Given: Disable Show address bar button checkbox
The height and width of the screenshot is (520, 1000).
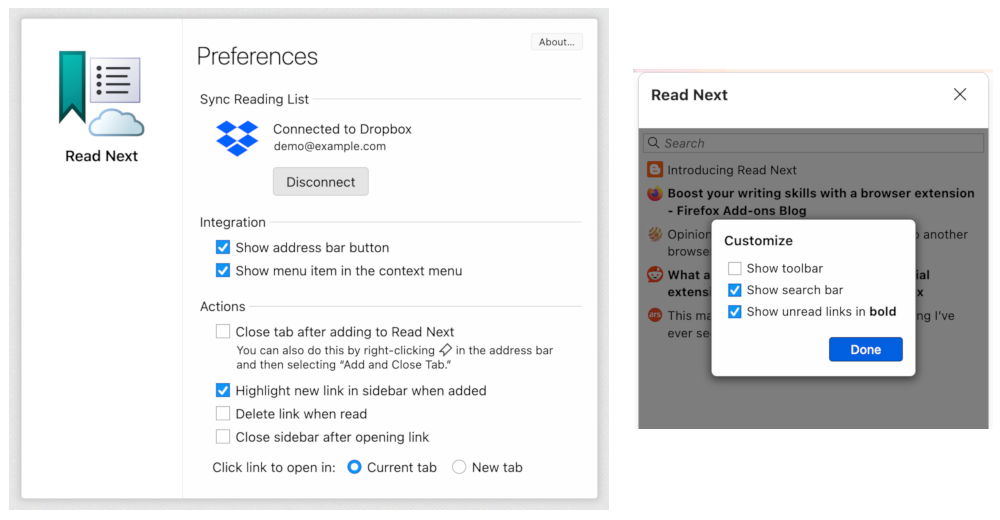Looking at the screenshot, I should (x=223, y=247).
